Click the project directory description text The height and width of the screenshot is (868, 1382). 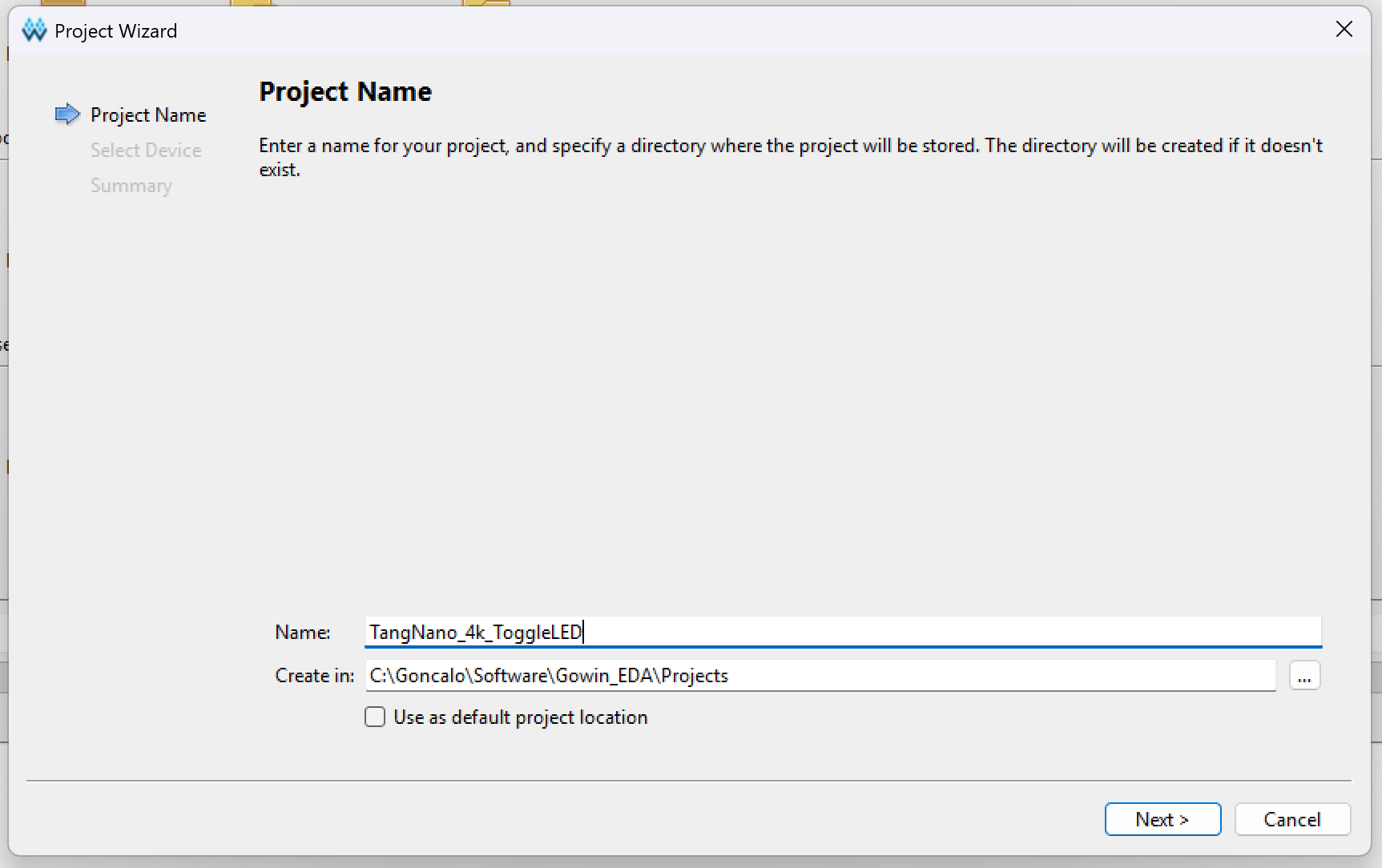pos(791,158)
